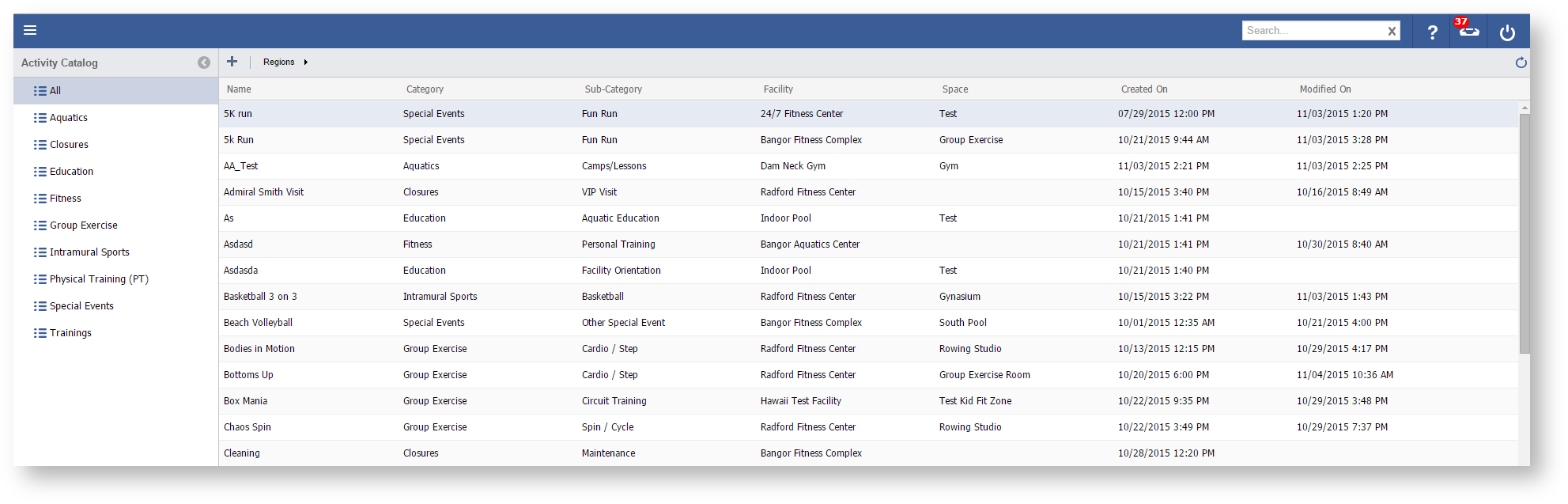The height and width of the screenshot is (504, 1568).
Task: Collapse the Activity Catalog panel
Action: pos(204,63)
